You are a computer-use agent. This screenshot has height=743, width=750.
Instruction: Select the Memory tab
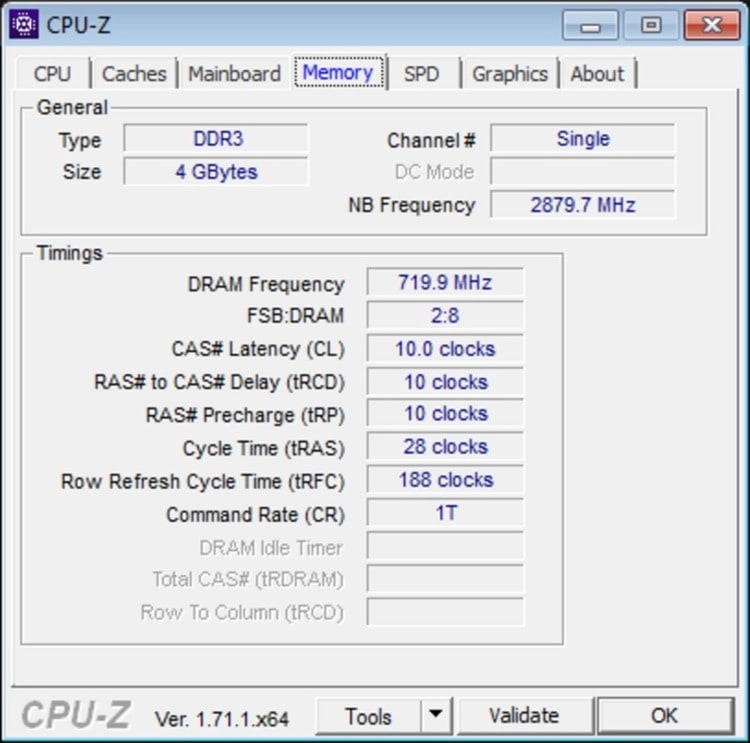point(338,73)
